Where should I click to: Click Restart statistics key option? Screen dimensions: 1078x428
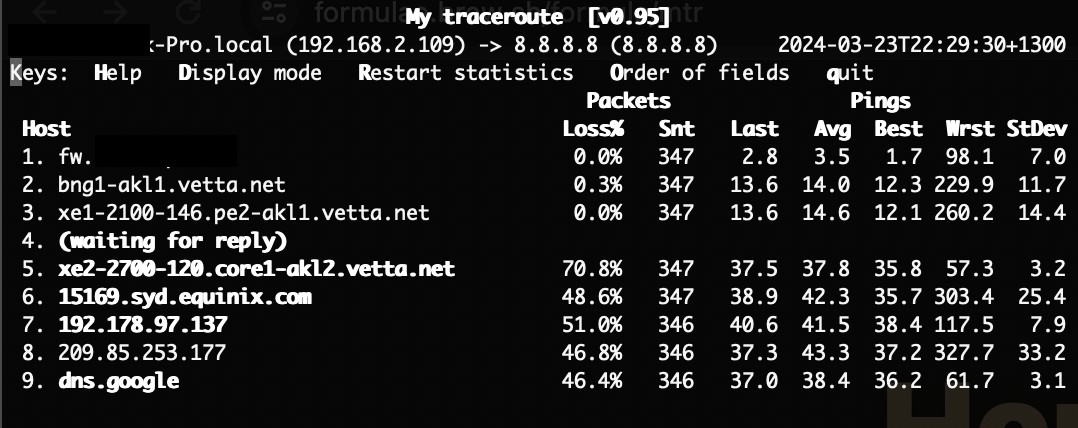[465, 73]
